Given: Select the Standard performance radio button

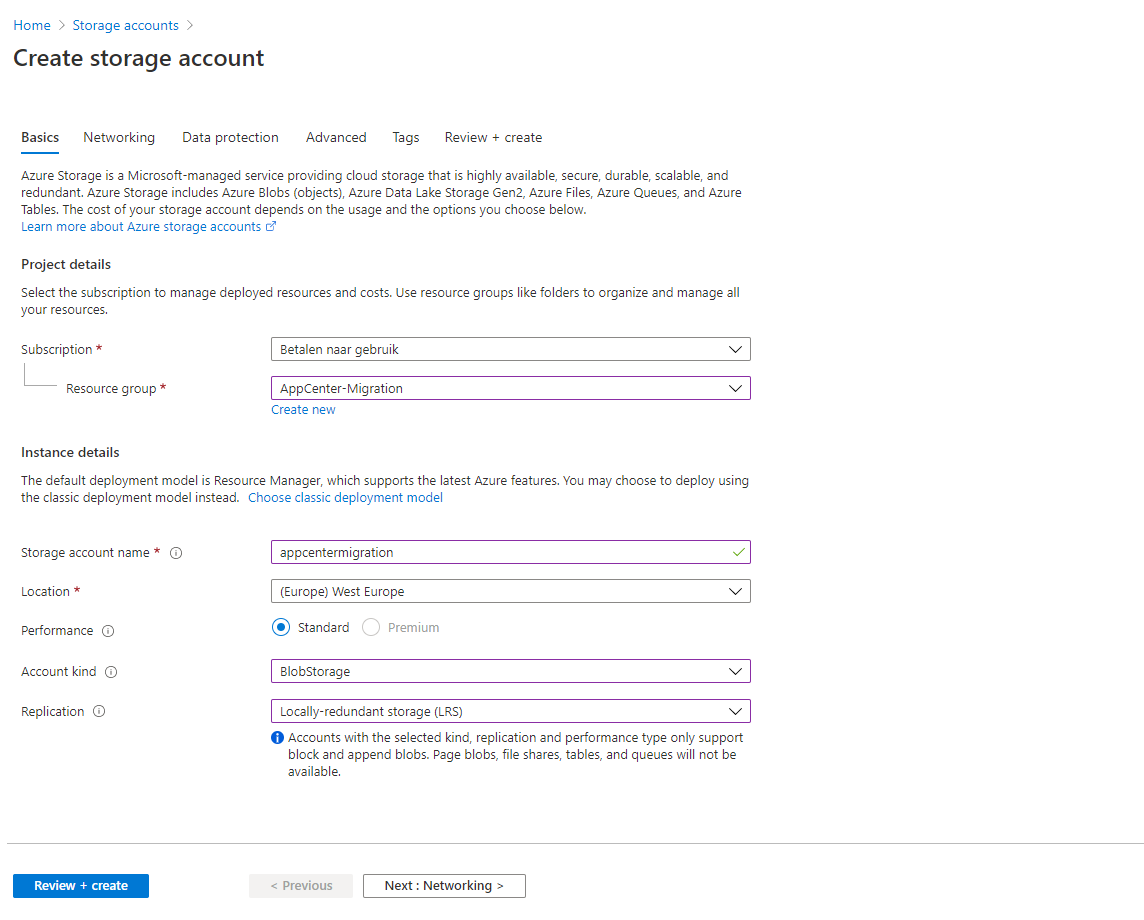Looking at the screenshot, I should coord(281,628).
